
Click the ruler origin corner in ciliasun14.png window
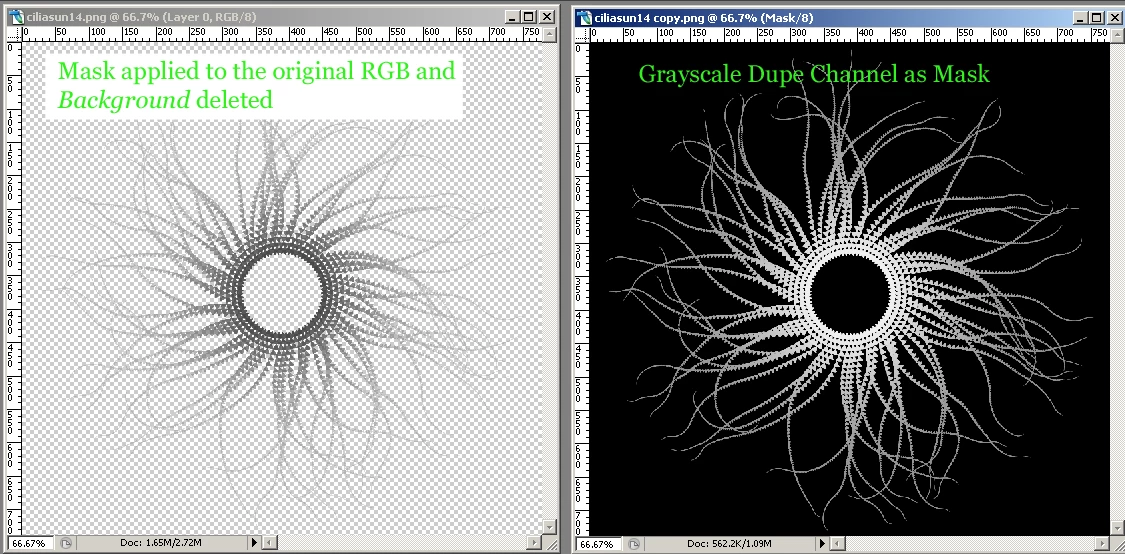pos(14,34)
